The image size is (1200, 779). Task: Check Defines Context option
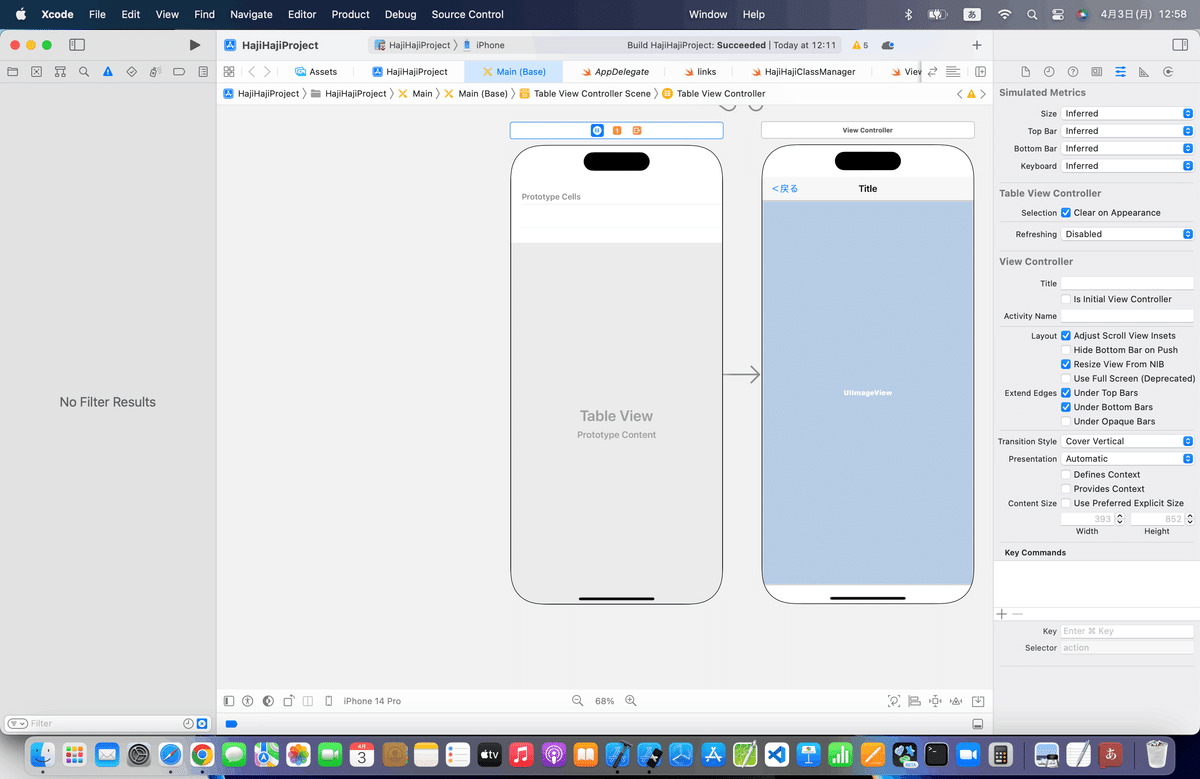point(1065,475)
